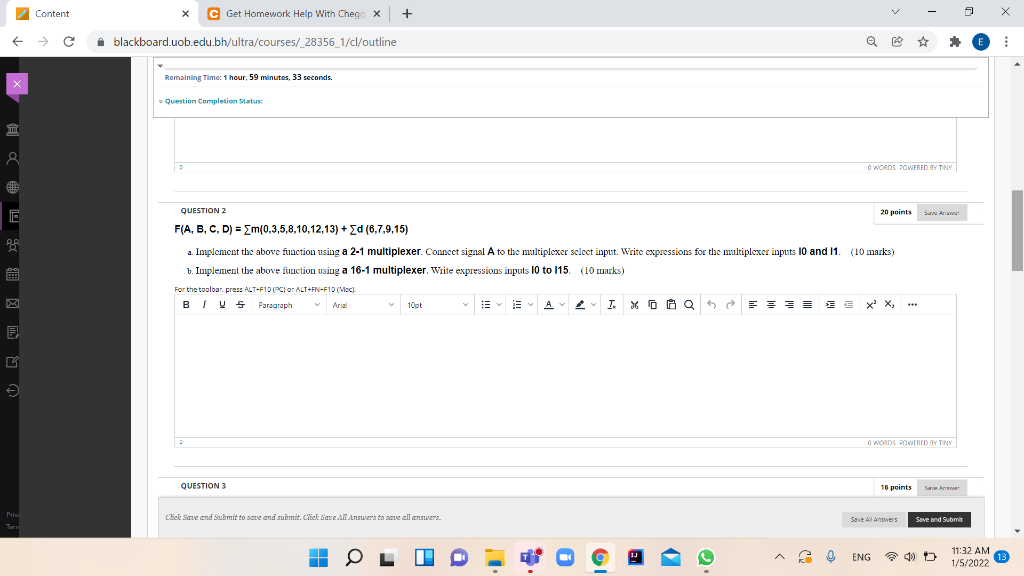The image size is (1024, 576).
Task: Undo the last editor action
Action: pos(712,304)
